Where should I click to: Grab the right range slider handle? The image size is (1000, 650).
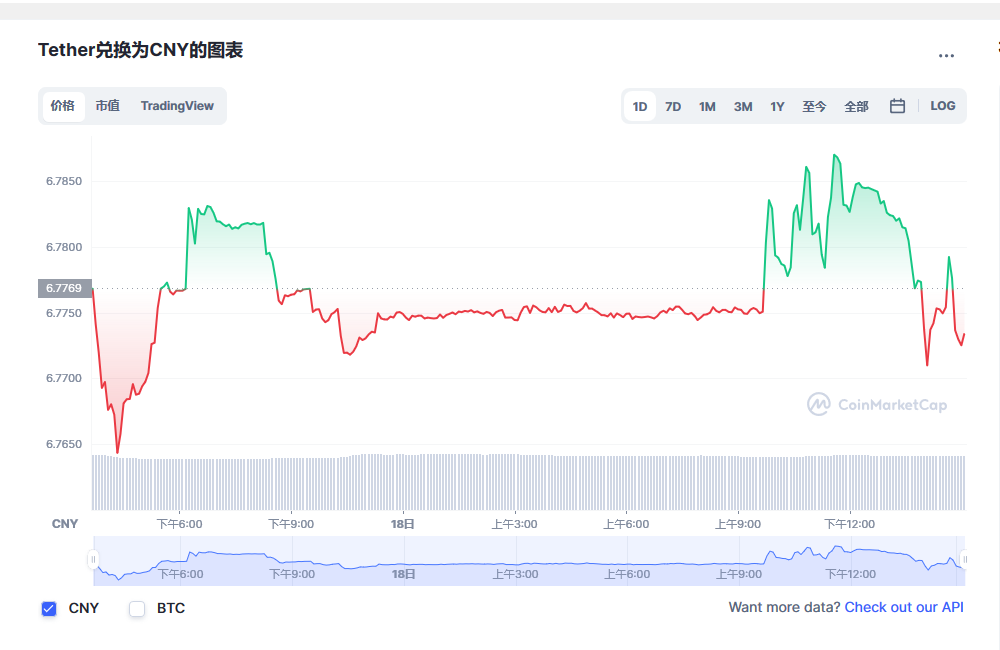[x=964, y=559]
